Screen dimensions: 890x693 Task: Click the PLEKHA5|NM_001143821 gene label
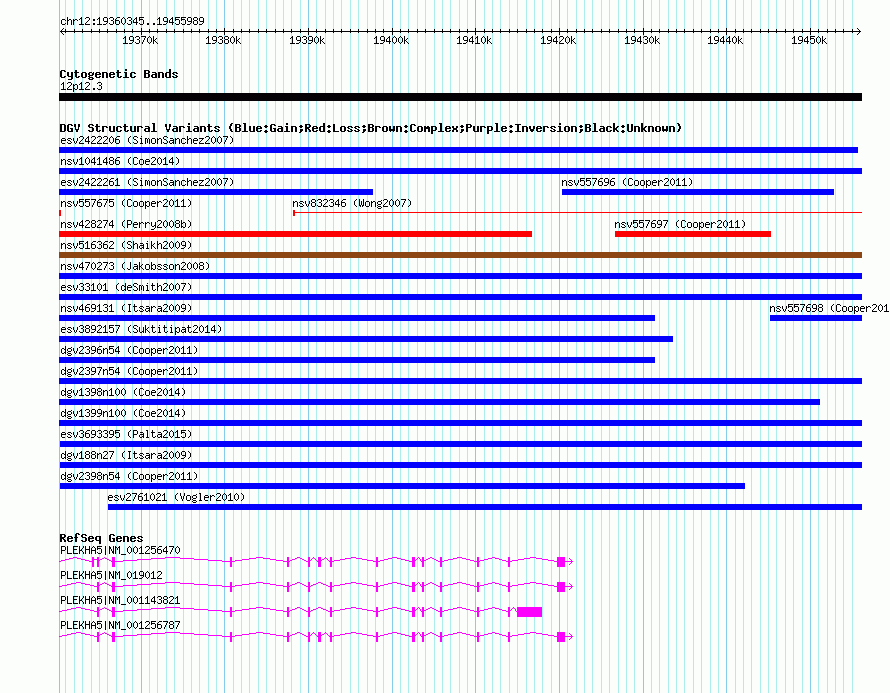coord(120,600)
